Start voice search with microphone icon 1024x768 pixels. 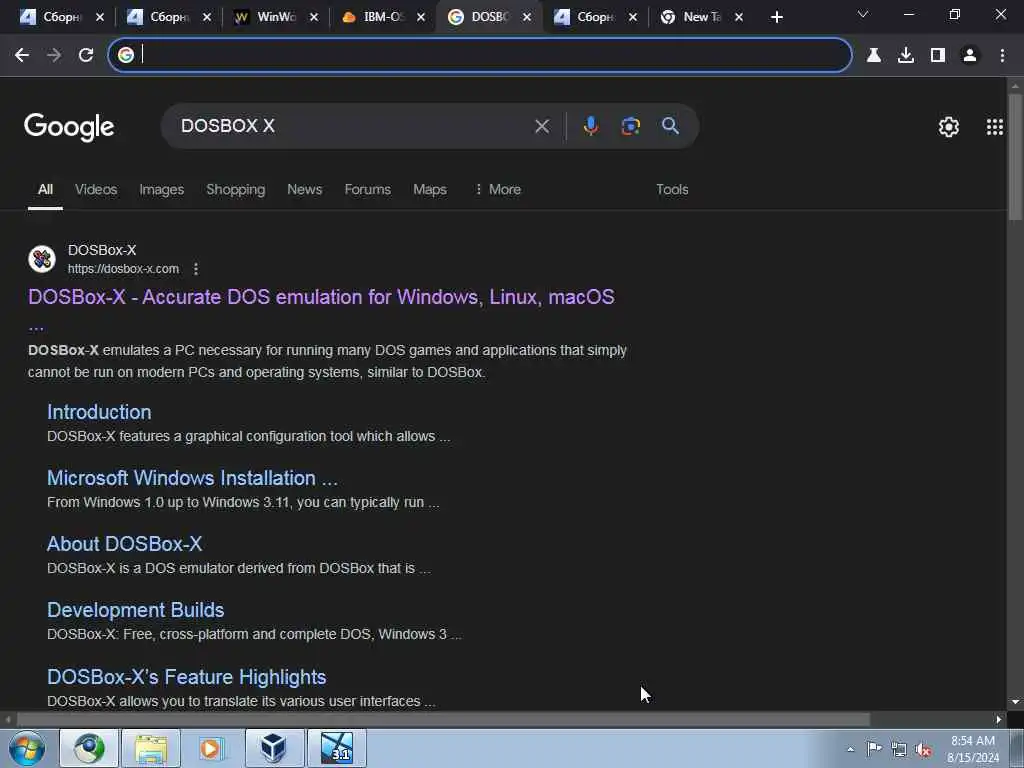point(590,126)
